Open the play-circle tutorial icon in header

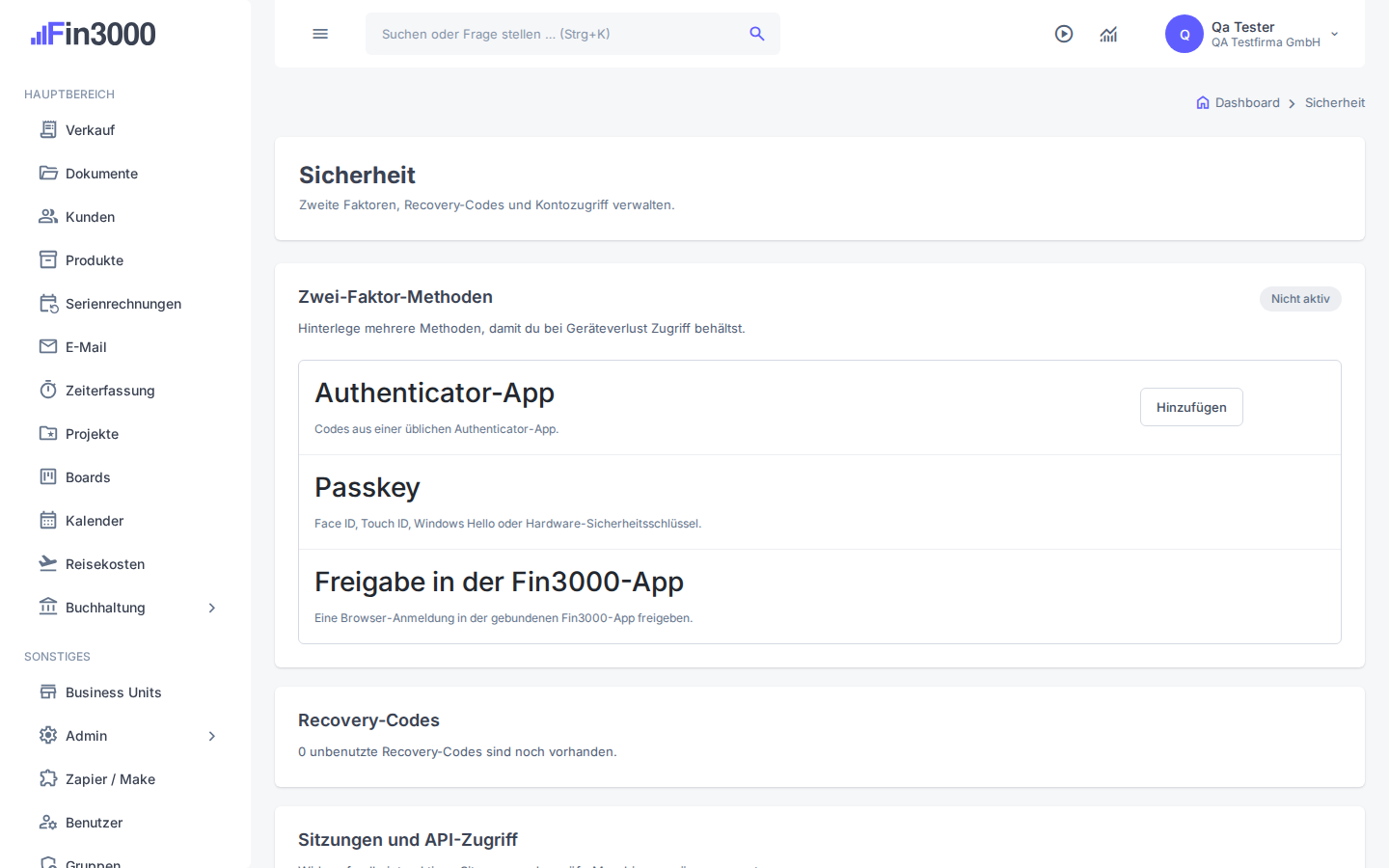[1064, 34]
